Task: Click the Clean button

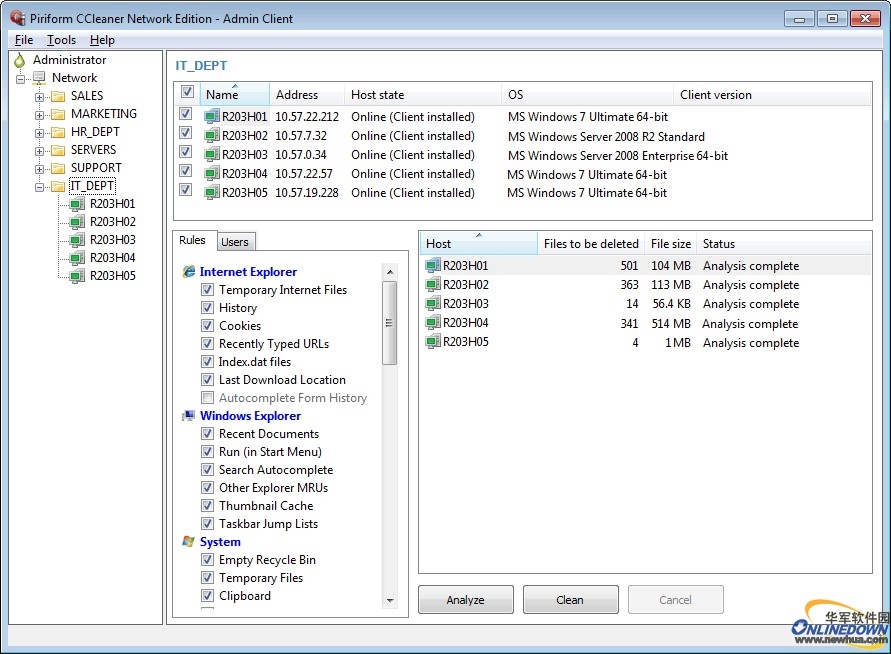Action: point(570,600)
